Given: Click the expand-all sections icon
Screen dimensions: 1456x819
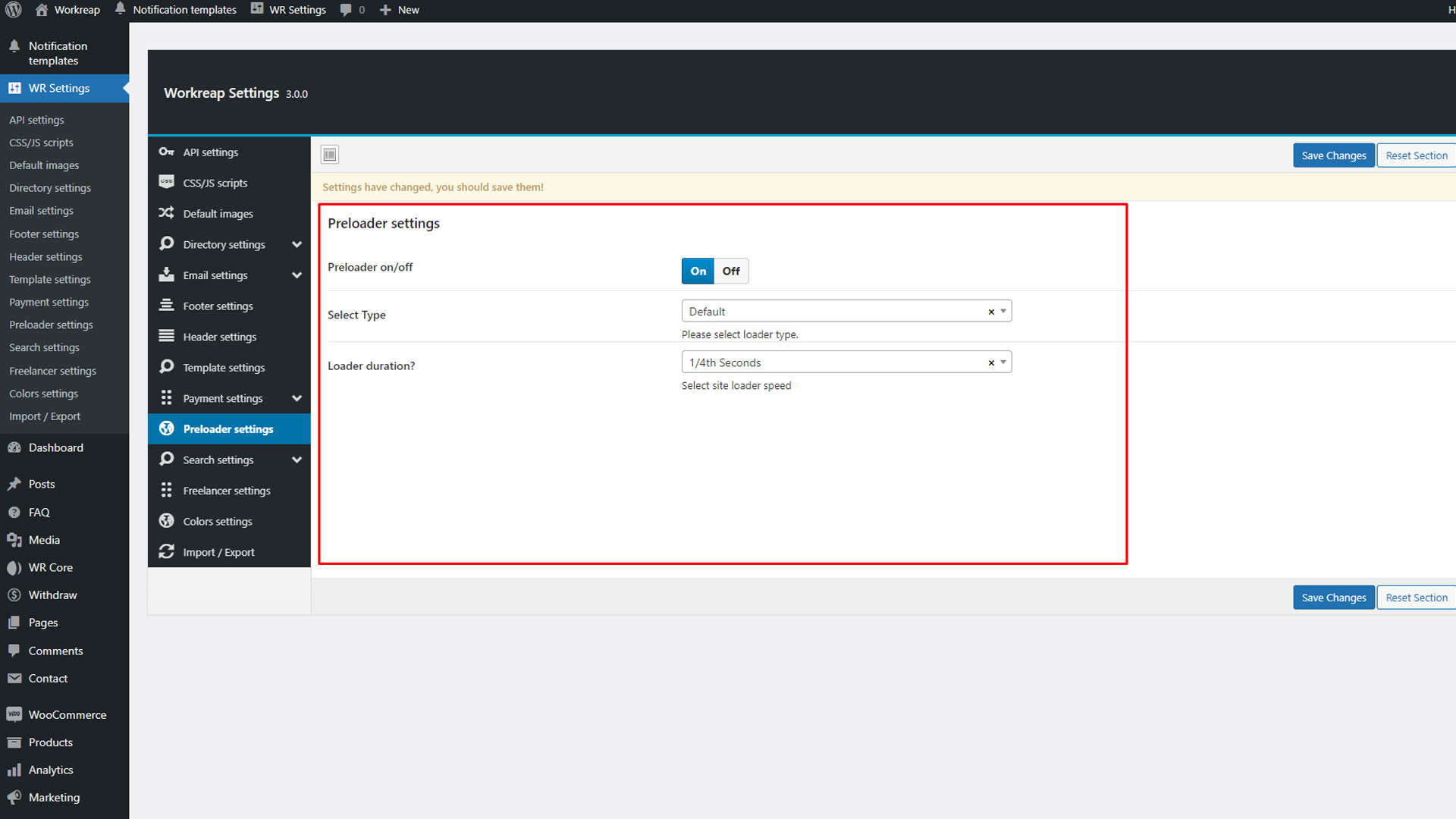Looking at the screenshot, I should (x=329, y=155).
